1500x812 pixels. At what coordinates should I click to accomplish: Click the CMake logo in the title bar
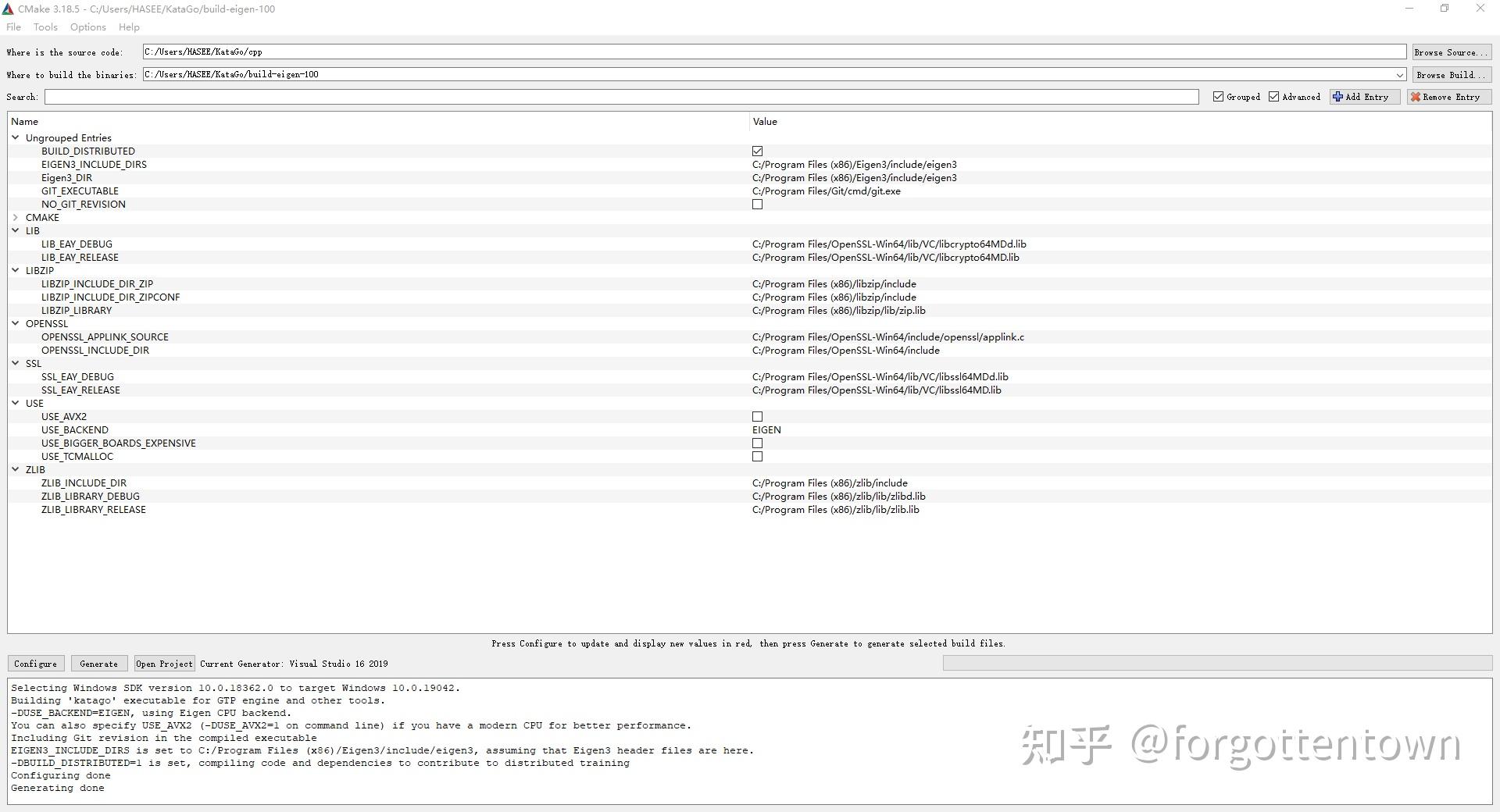(x=9, y=9)
